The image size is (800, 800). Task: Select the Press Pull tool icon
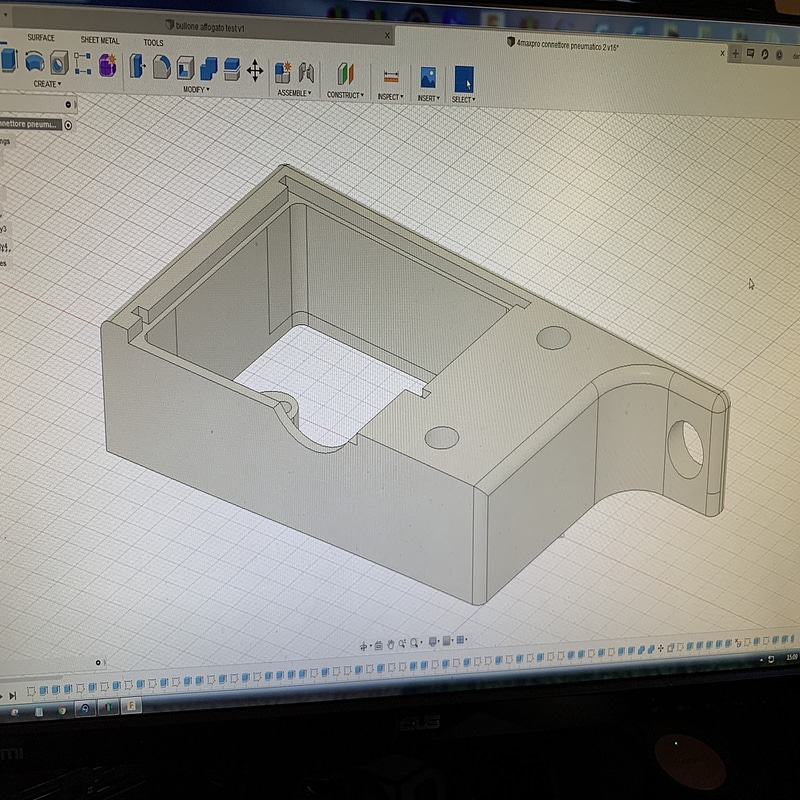(x=137, y=66)
